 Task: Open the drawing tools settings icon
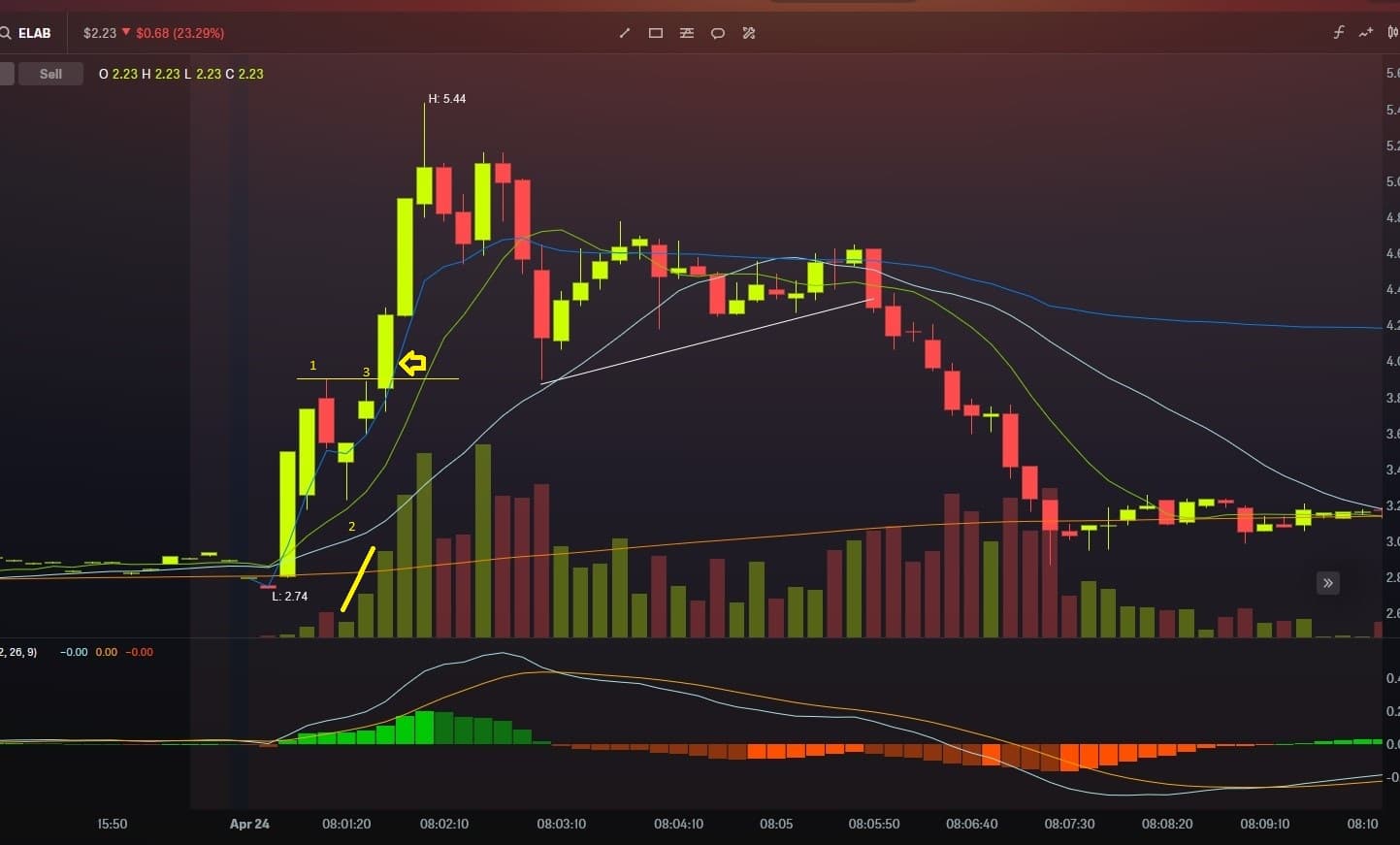pos(749,33)
